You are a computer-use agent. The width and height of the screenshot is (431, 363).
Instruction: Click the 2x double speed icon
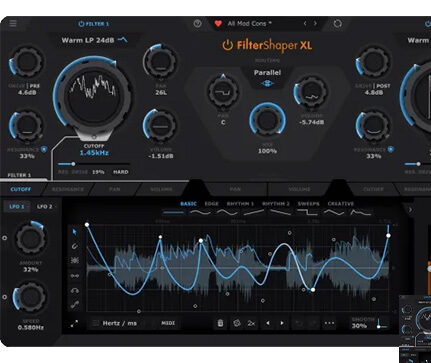click(x=251, y=323)
